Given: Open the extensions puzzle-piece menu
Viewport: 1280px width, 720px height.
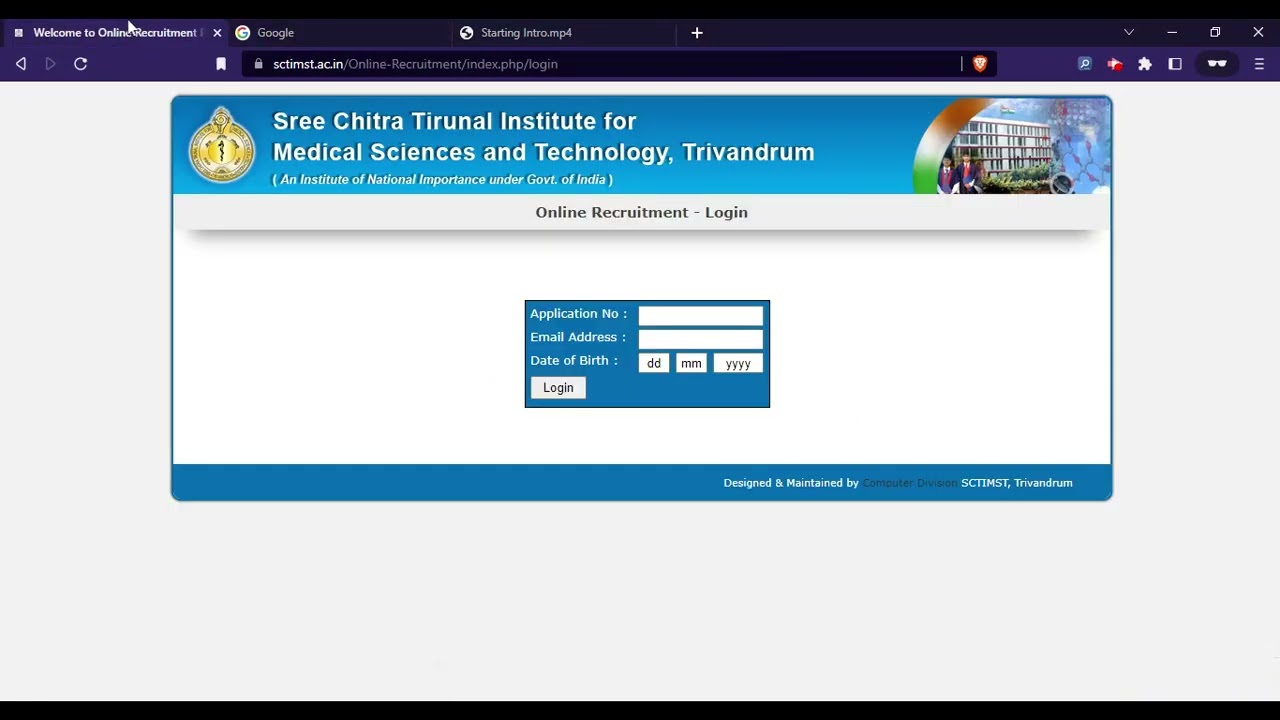Looking at the screenshot, I should 1145,64.
